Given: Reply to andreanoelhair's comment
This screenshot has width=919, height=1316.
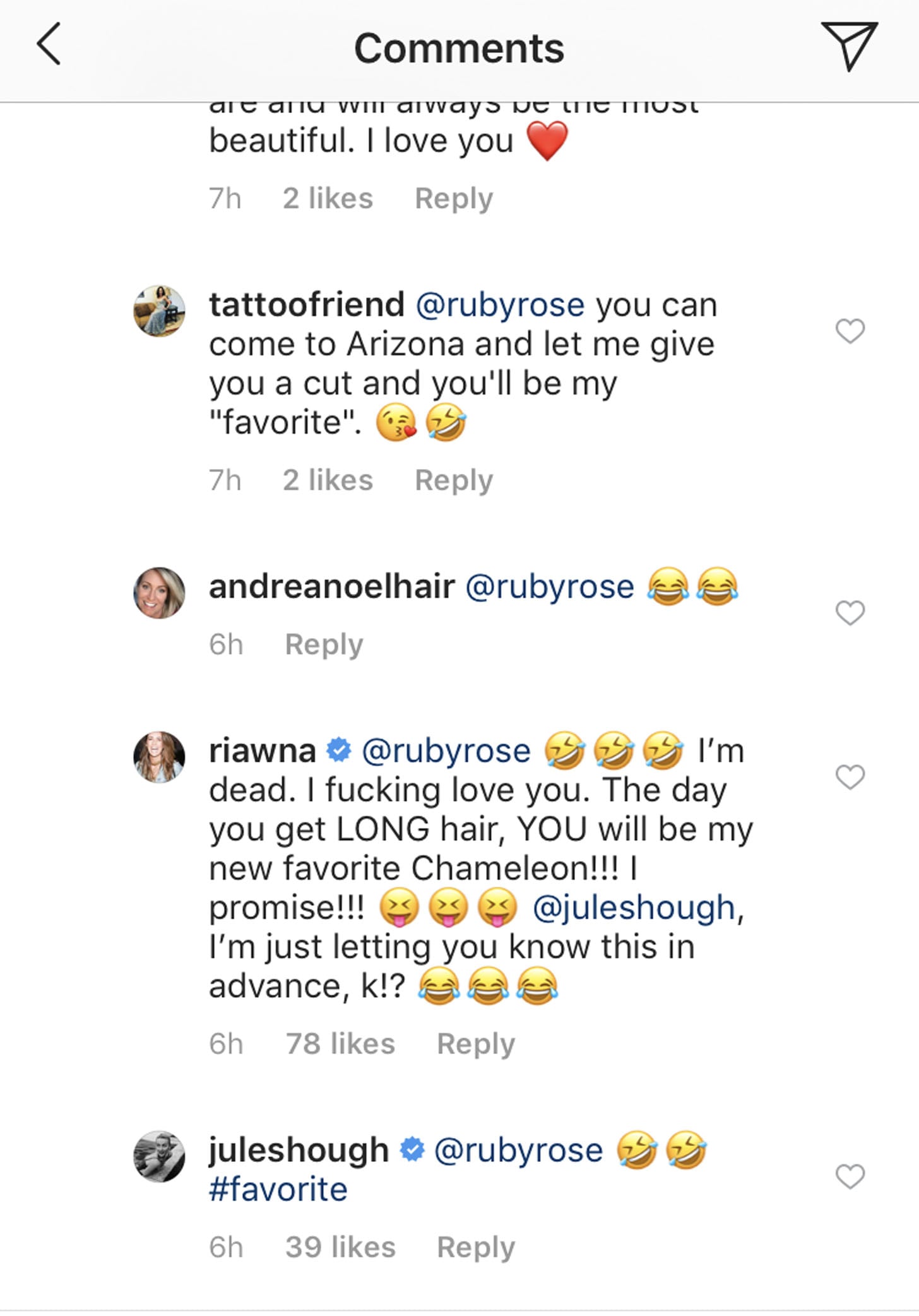Looking at the screenshot, I should [324, 646].
